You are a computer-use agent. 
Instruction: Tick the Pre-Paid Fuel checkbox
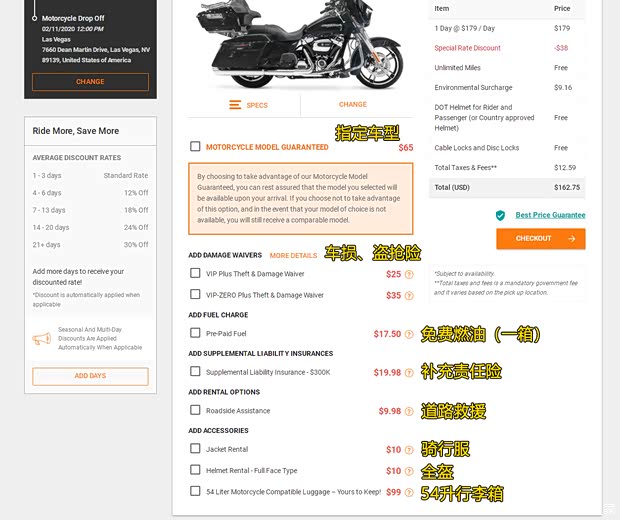[x=195, y=333]
